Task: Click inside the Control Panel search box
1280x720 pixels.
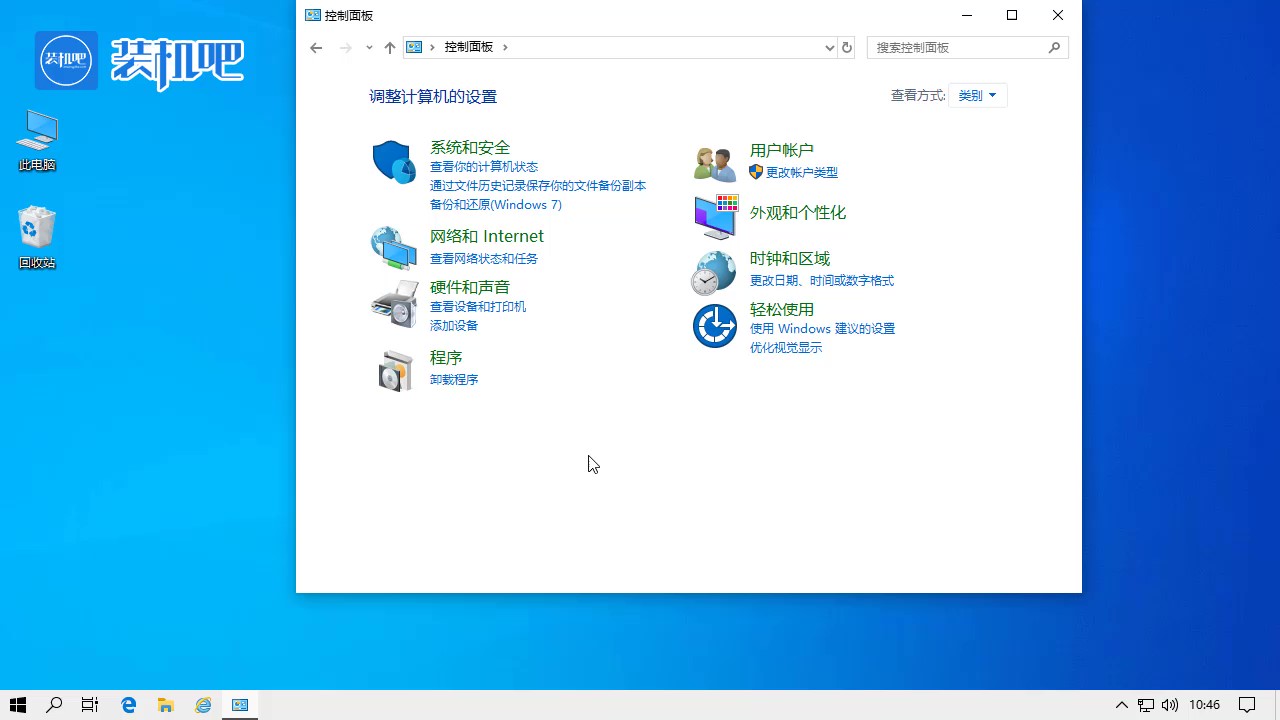Action: pyautogui.click(x=960, y=47)
